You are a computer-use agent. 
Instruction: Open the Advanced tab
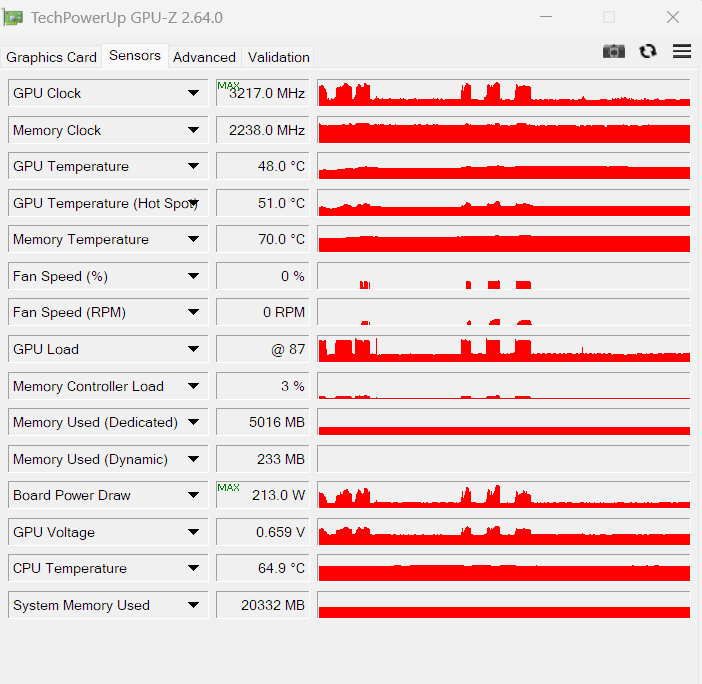204,57
